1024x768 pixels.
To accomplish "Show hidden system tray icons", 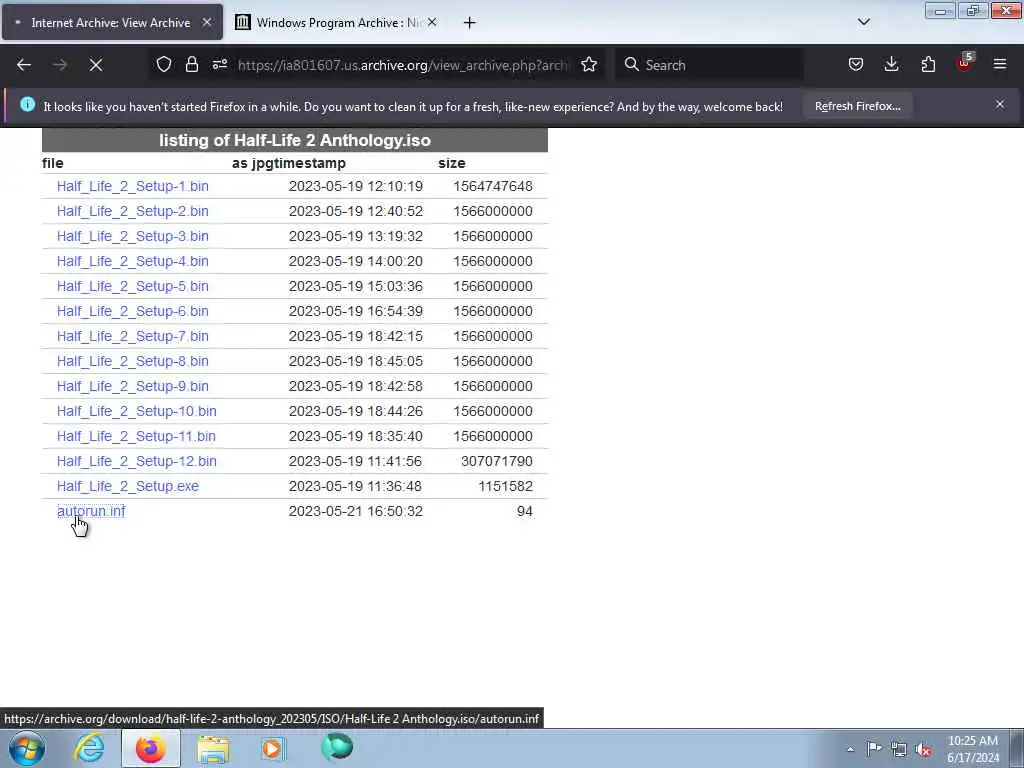I will (x=850, y=749).
